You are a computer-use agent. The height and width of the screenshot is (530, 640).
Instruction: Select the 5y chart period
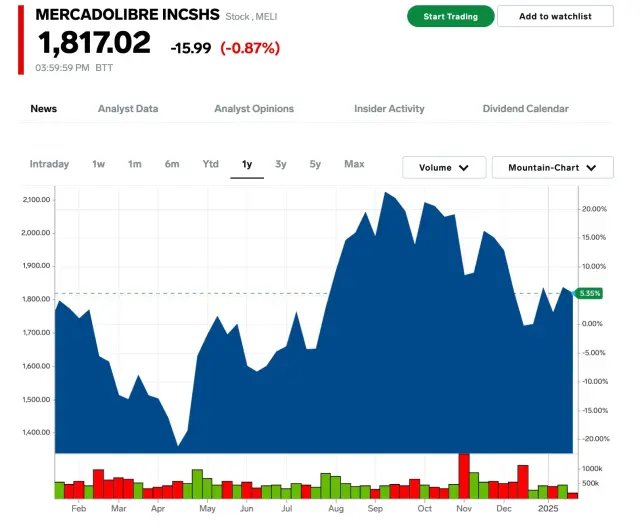coord(315,164)
